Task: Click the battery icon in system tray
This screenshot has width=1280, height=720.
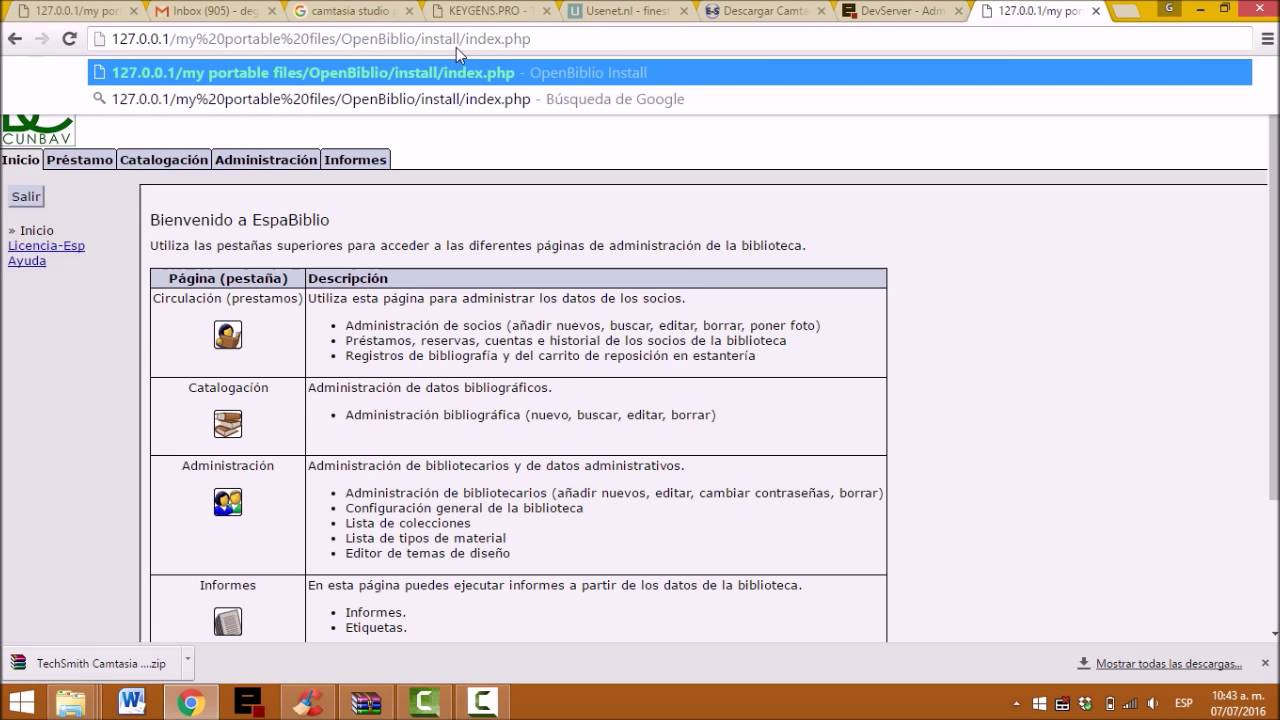Action: click(x=1109, y=703)
